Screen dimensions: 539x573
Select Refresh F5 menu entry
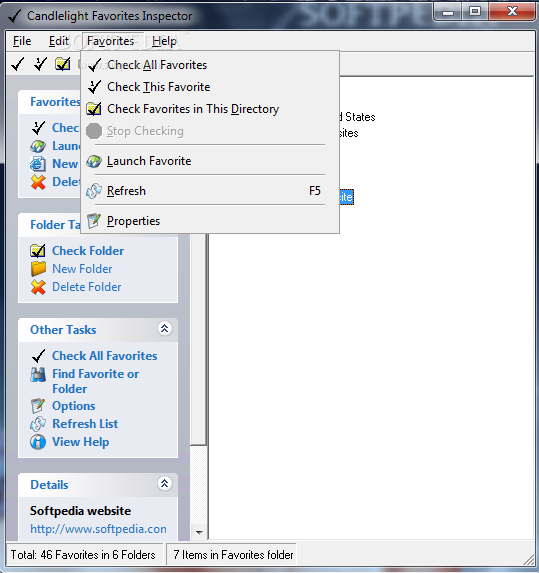pos(210,191)
